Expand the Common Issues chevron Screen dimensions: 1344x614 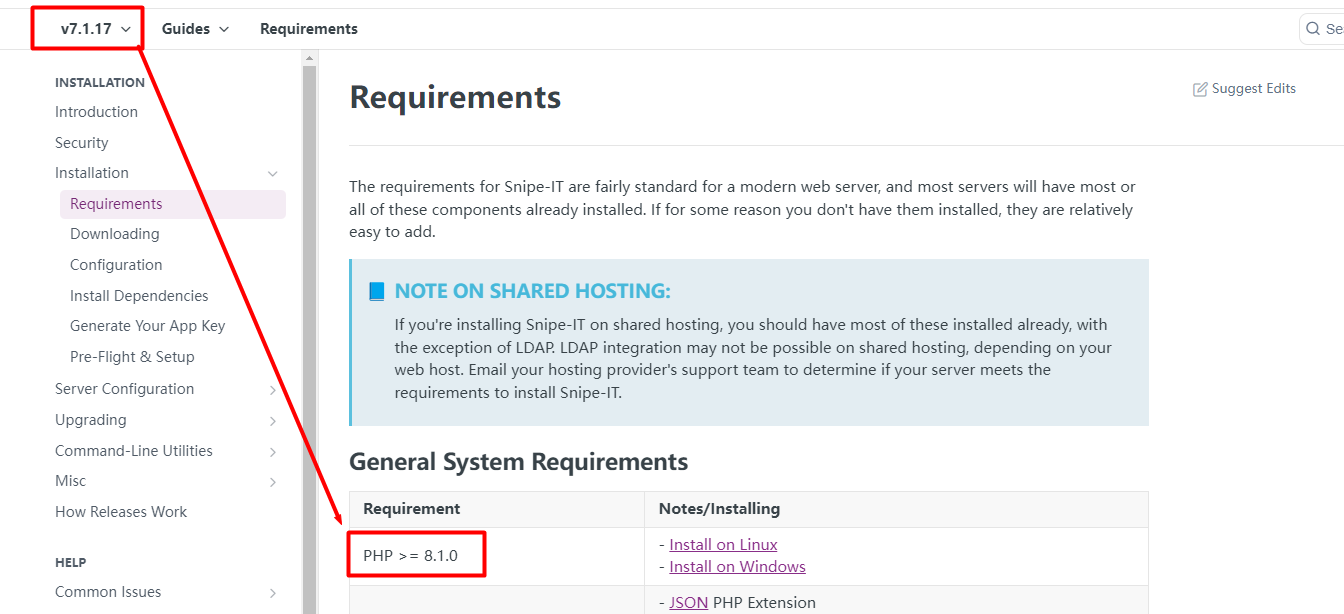tap(273, 593)
